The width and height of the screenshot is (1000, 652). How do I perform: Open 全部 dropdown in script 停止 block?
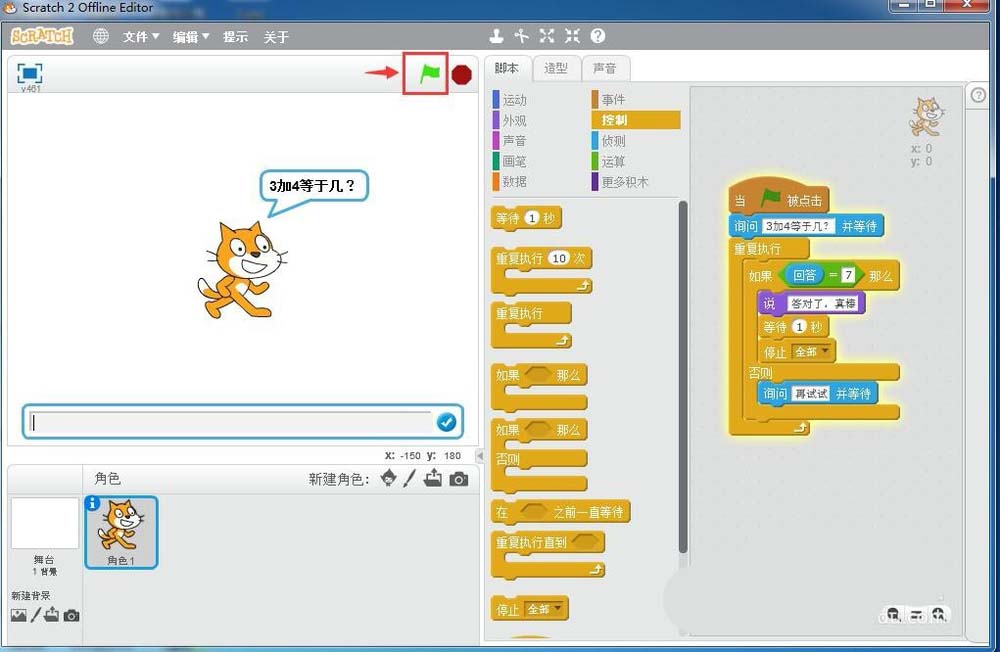[811, 352]
